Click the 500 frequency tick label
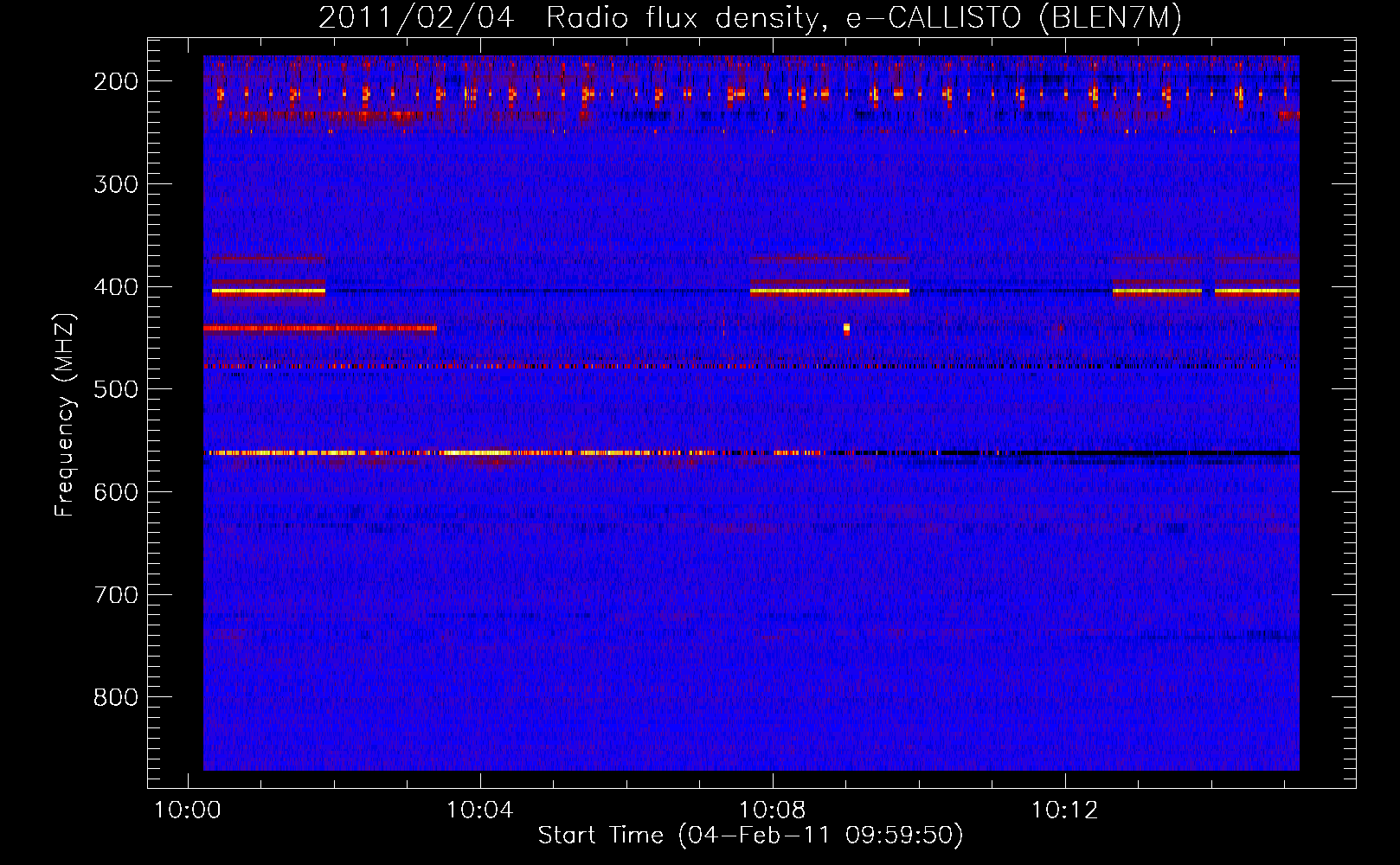This screenshot has height=865, width=1400. click(x=115, y=389)
